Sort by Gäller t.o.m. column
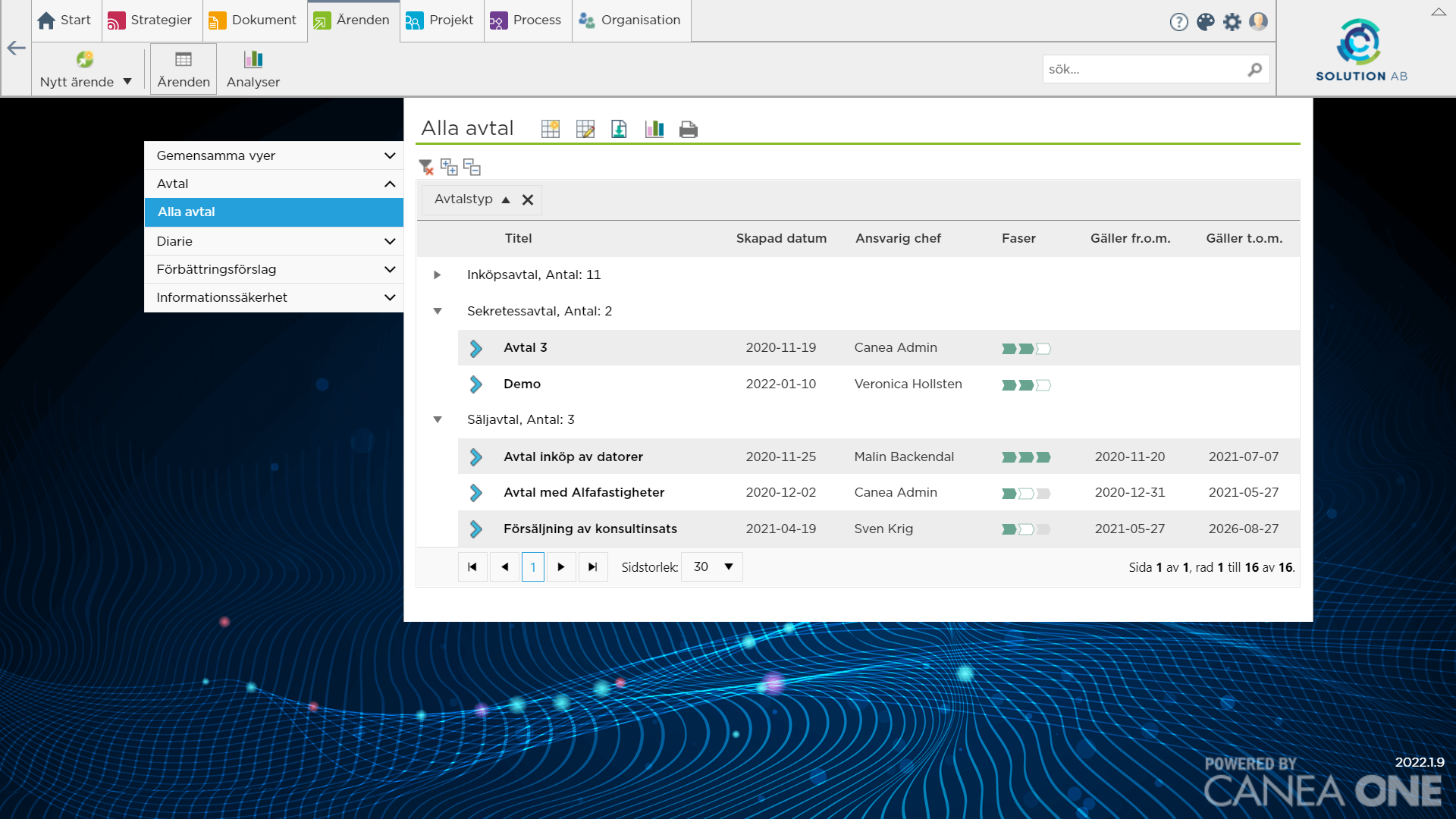Screen dimensions: 1456x819 (1244, 238)
